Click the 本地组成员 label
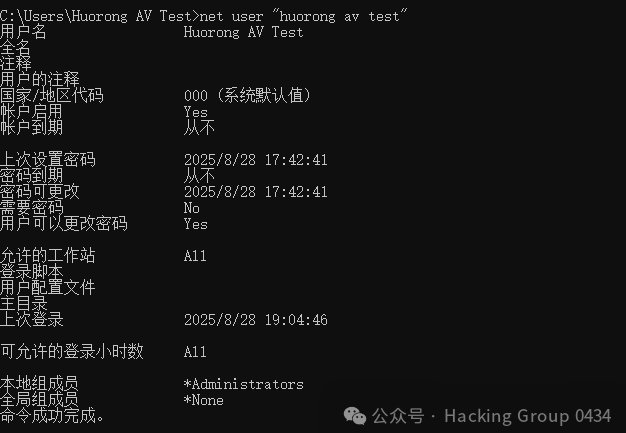This screenshot has height=433, width=626. pyautogui.click(x=39, y=384)
